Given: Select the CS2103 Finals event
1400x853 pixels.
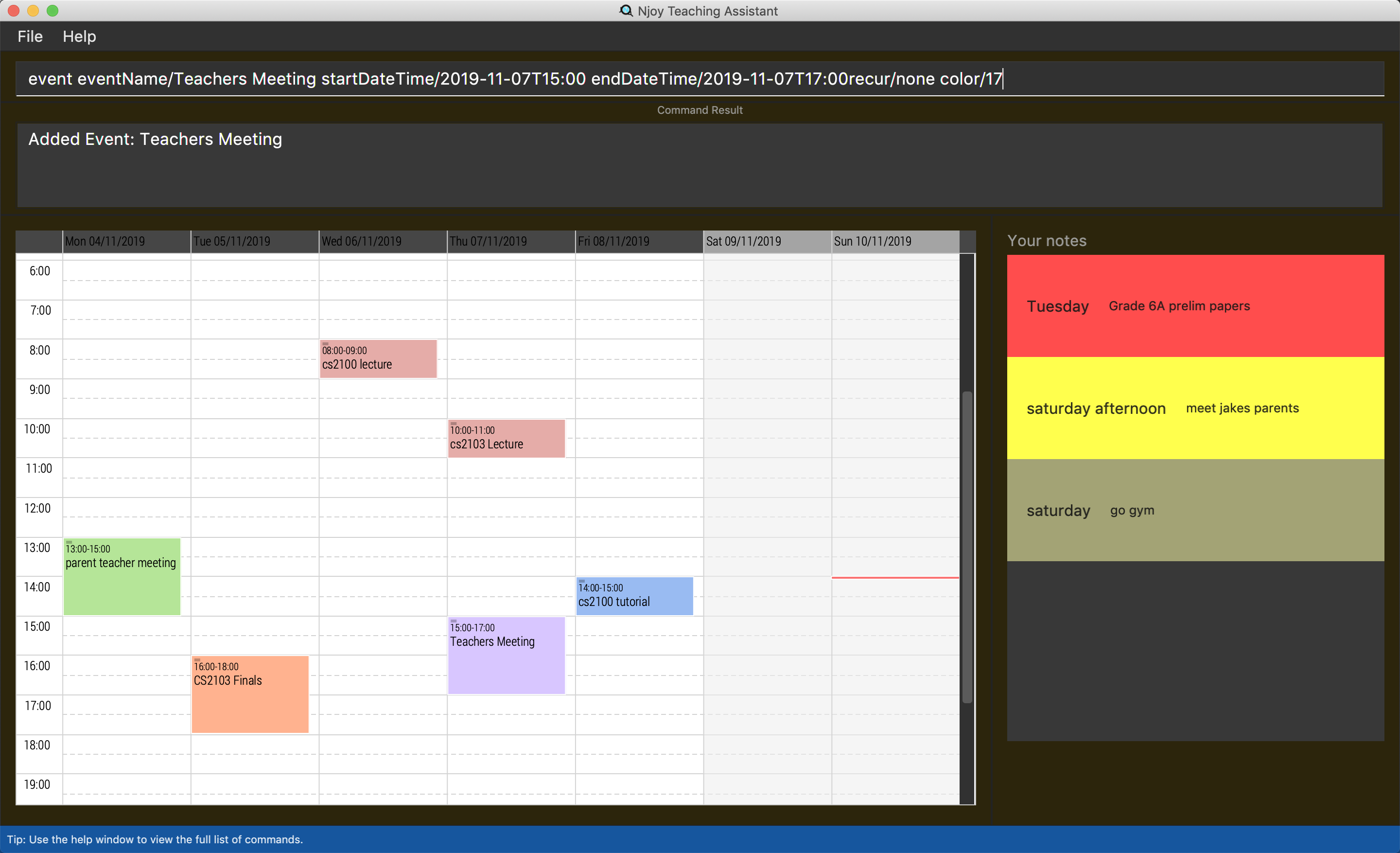Looking at the screenshot, I should click(x=250, y=694).
